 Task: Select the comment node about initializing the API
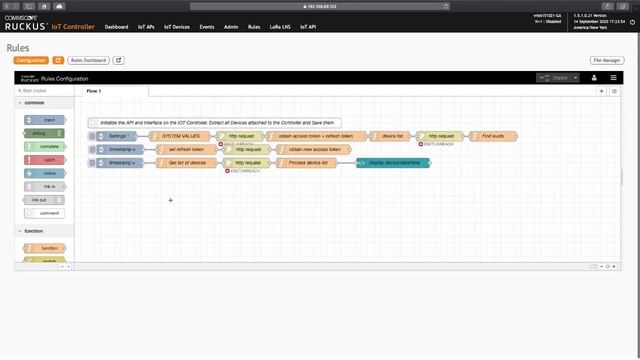(x=215, y=122)
